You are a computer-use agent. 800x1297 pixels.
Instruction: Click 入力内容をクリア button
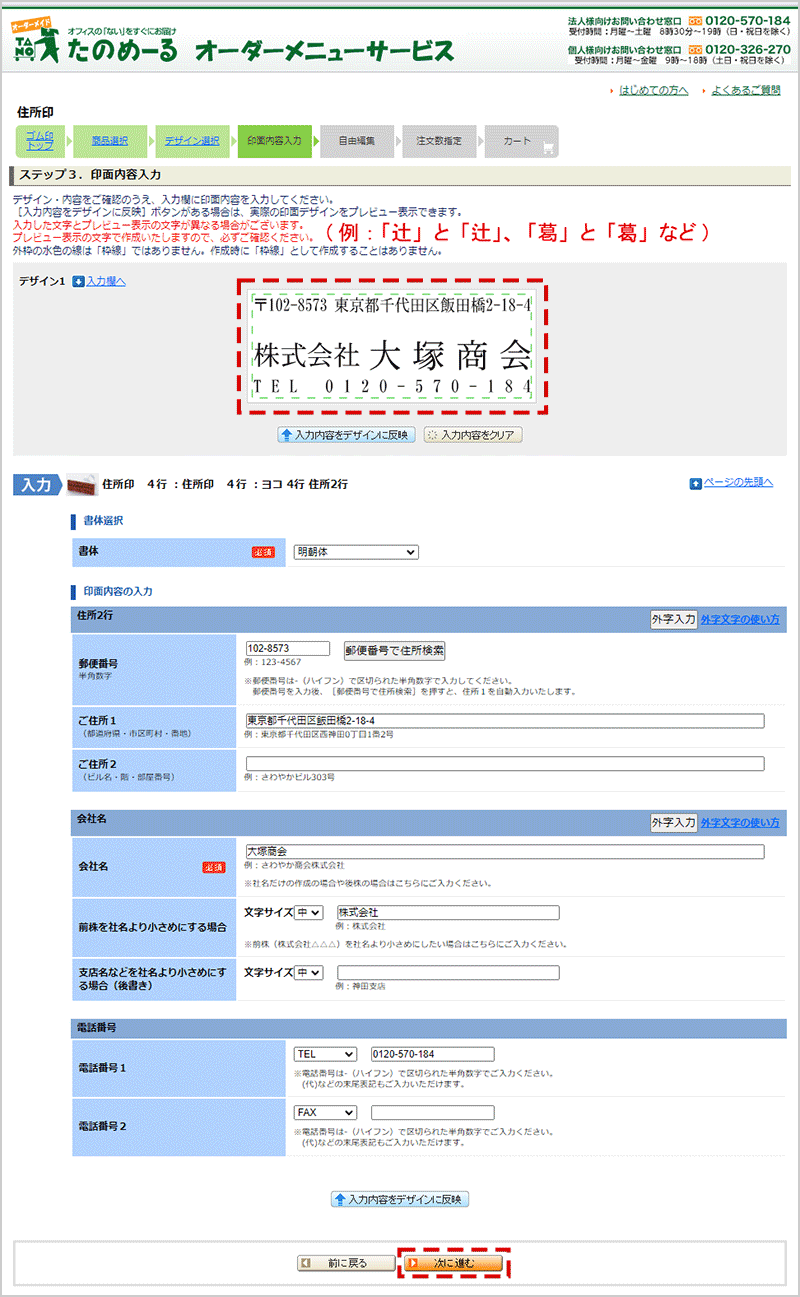click(x=473, y=435)
